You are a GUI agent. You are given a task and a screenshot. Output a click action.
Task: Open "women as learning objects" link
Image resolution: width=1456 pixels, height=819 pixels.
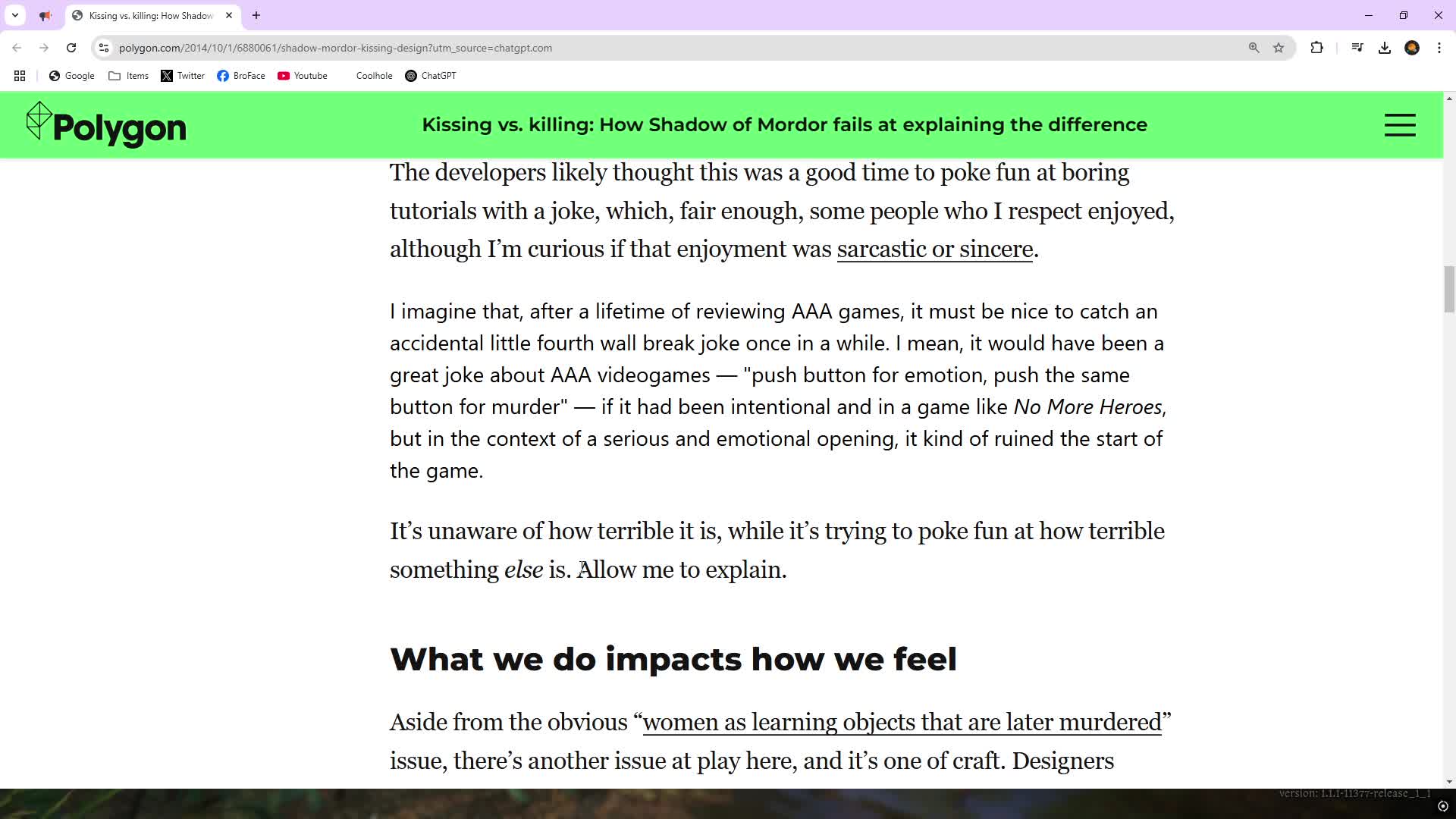[902, 723]
